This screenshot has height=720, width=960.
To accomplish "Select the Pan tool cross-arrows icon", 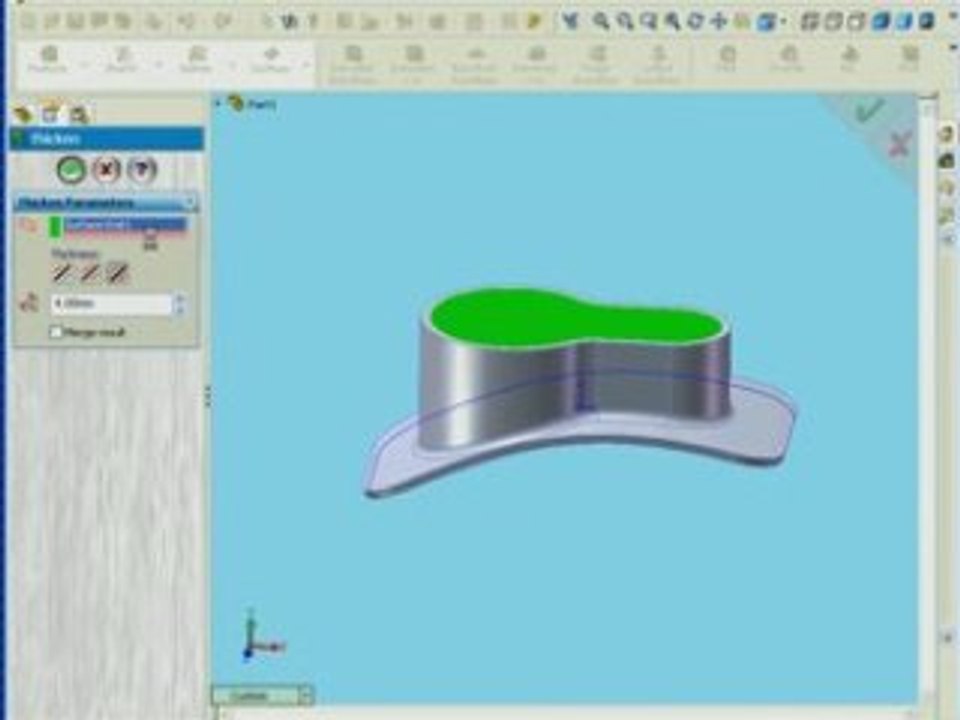I will click(719, 21).
